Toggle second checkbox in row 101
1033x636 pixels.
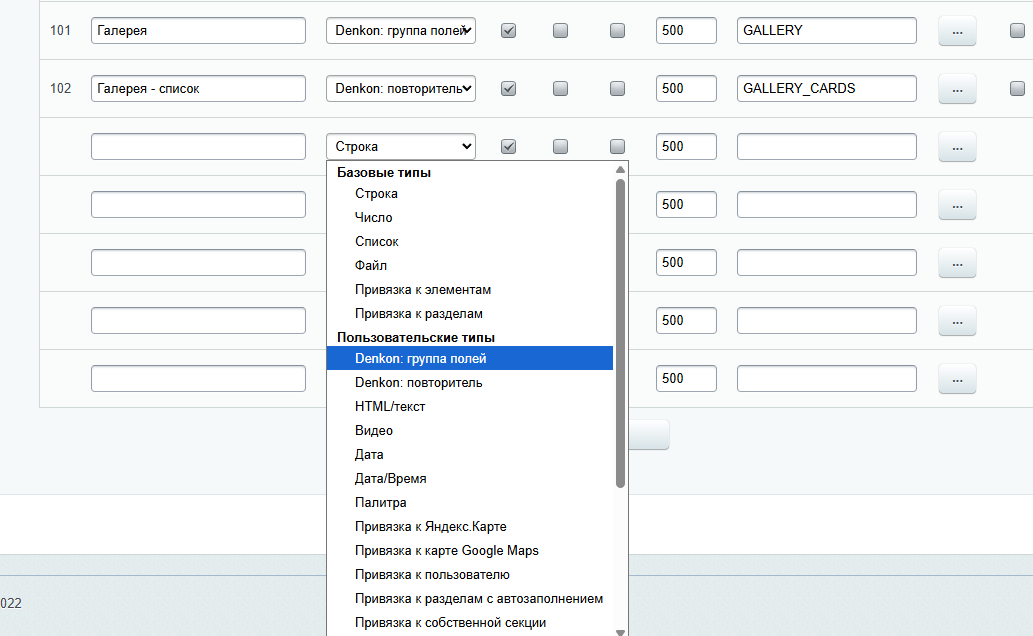[x=561, y=30]
